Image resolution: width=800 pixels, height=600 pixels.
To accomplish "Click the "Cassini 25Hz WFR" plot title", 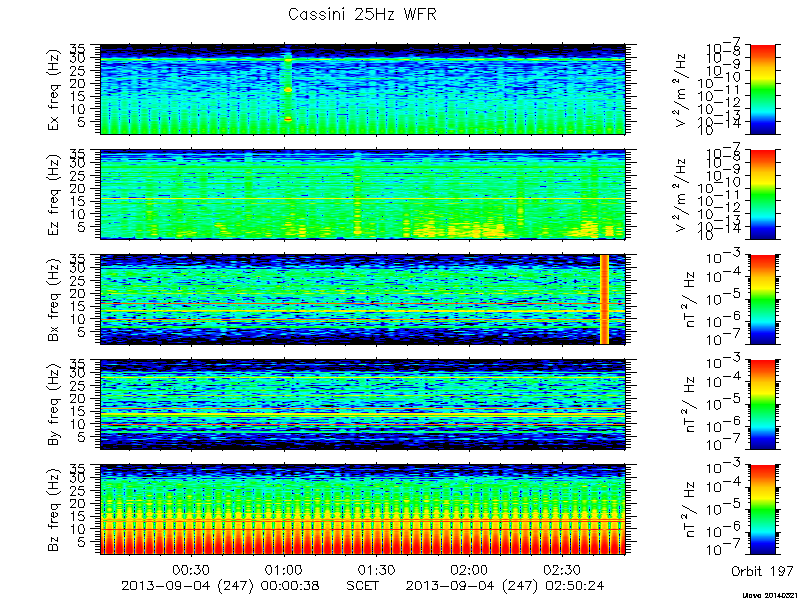I will 362,14.
